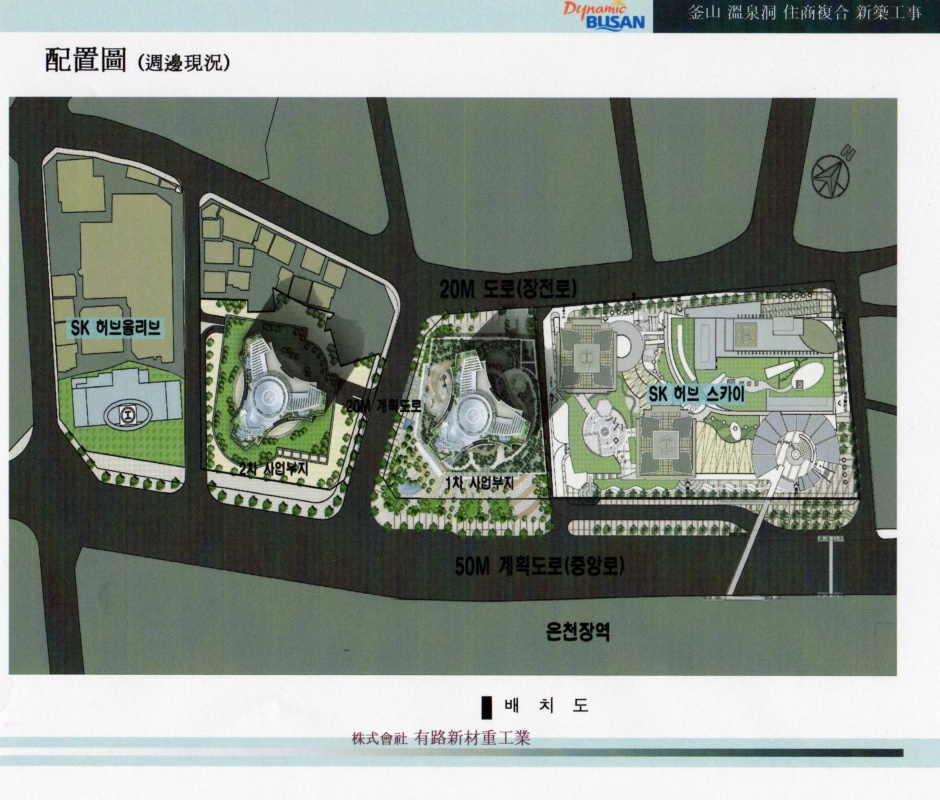
Task: Select the header text 釜山 溫泉洞 住商複合 新築工事
Action: [x=805, y=13]
